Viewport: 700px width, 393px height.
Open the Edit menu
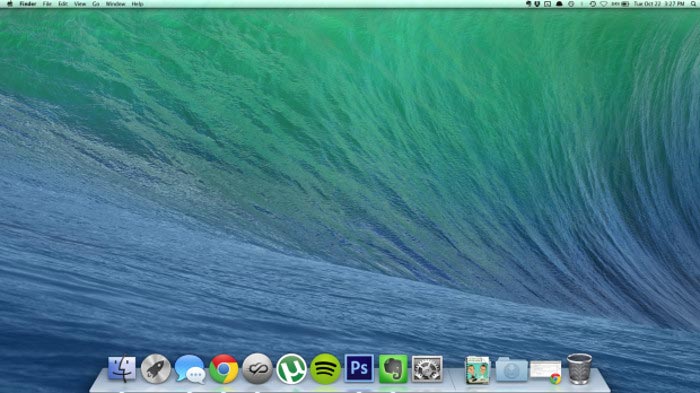point(63,4)
